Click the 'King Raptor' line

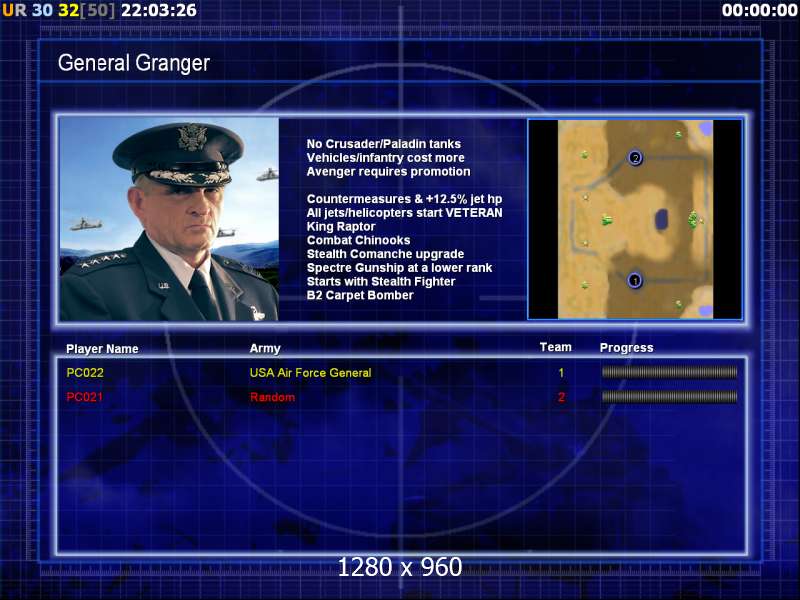(x=341, y=227)
